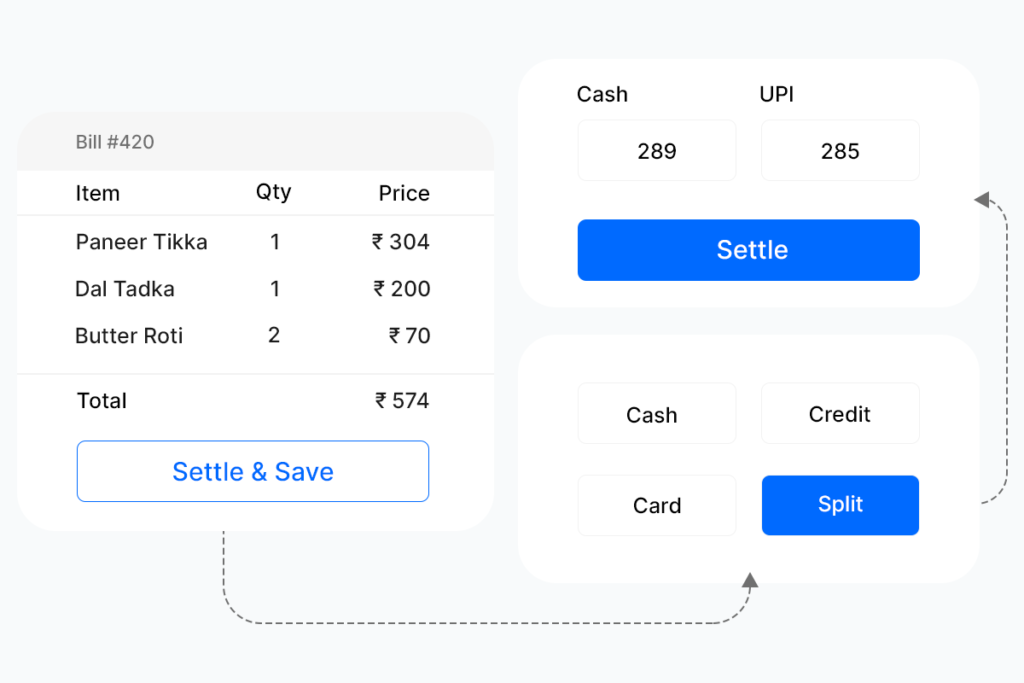The width and height of the screenshot is (1024, 683).
Task: Click the Price column header
Action: click(404, 193)
